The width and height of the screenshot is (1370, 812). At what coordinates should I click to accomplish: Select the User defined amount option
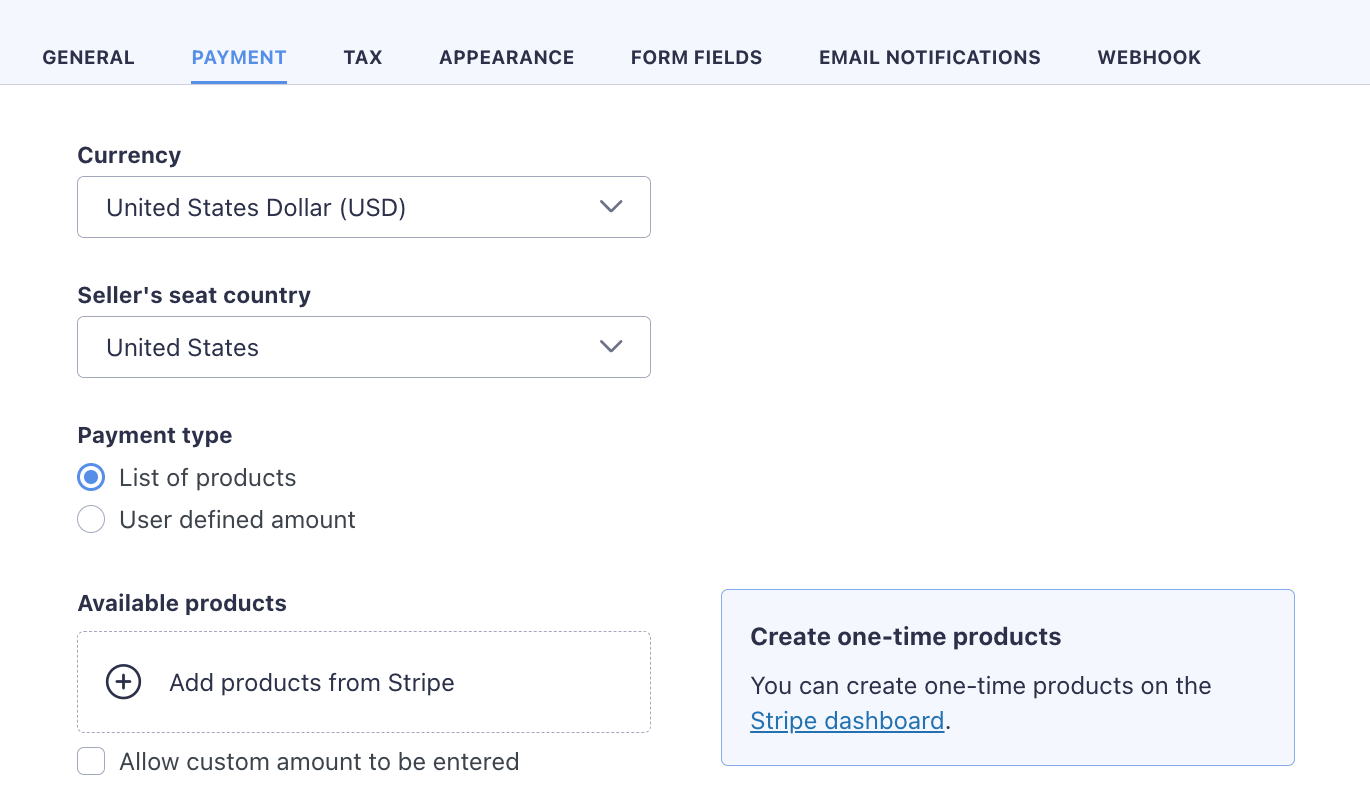click(91, 519)
